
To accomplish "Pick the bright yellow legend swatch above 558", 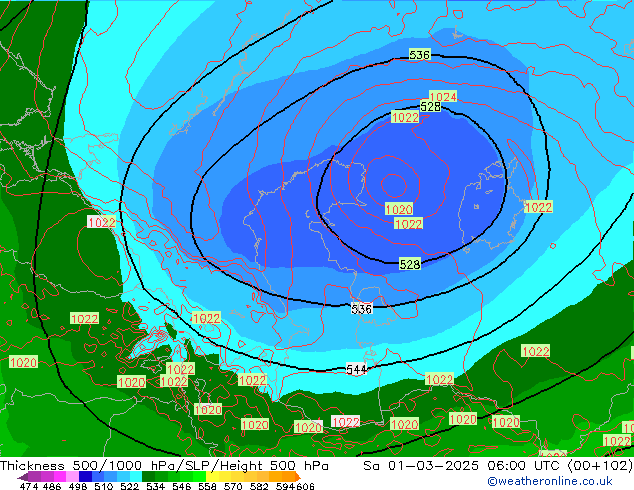I will click(x=212, y=476).
